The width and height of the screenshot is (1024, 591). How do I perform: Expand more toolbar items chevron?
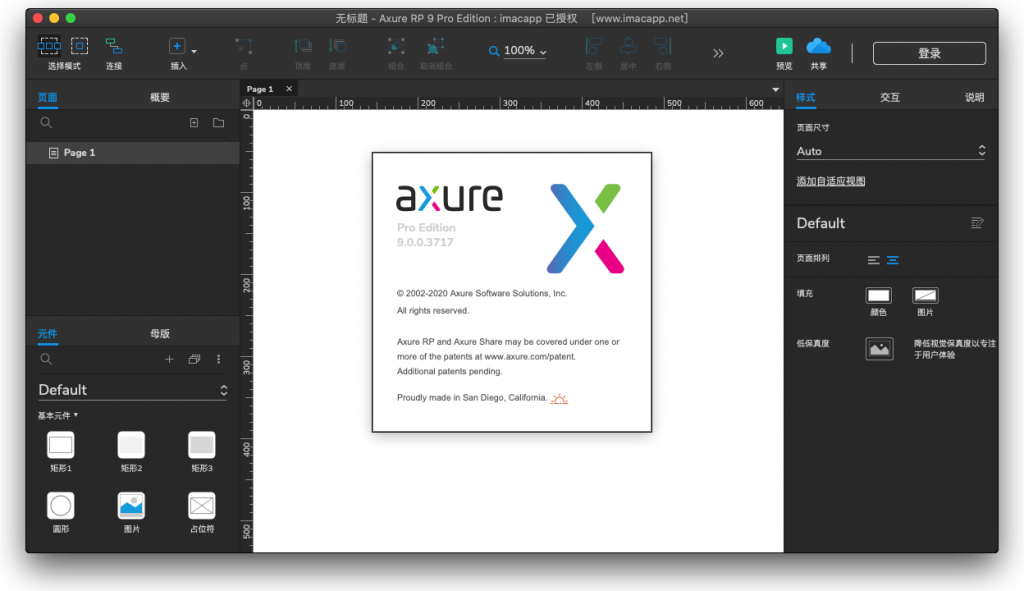point(718,54)
